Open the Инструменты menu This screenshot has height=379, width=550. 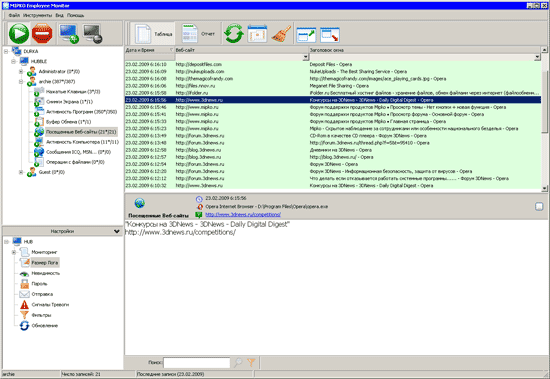click(x=38, y=15)
